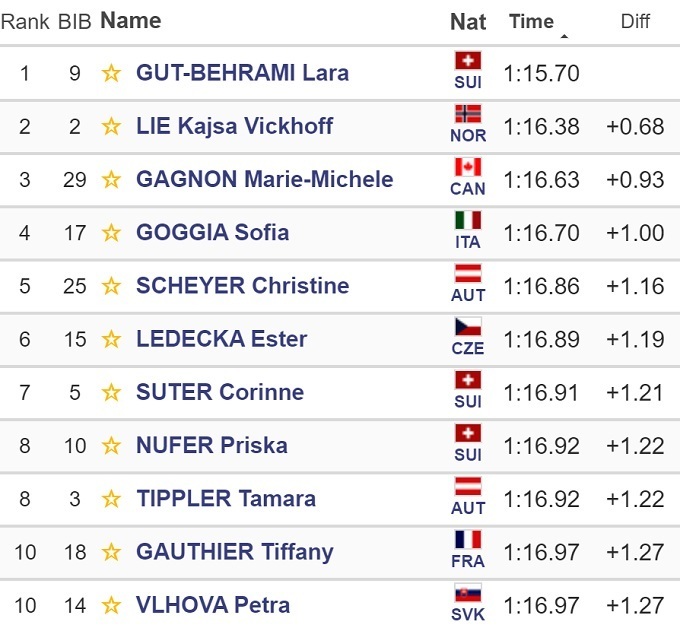The image size is (680, 628).
Task: Click the Czech flag for LEDECKA
Action: click(x=468, y=327)
